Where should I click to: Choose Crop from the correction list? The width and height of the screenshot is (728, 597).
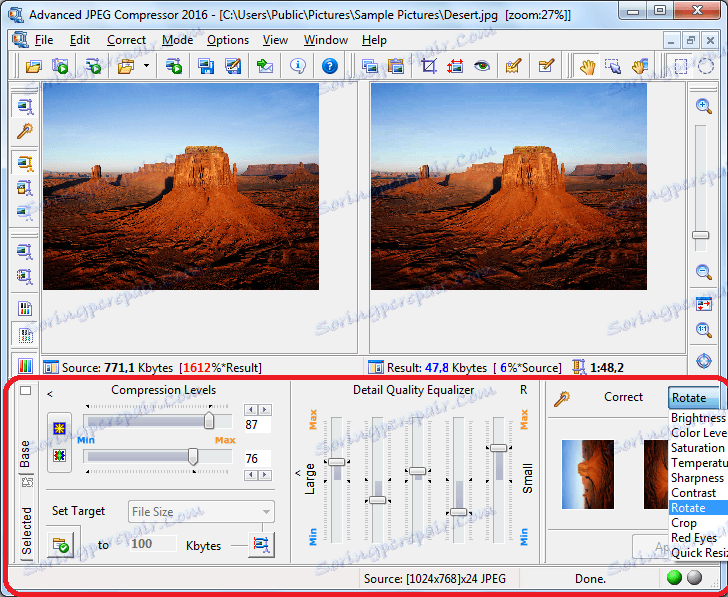click(685, 523)
